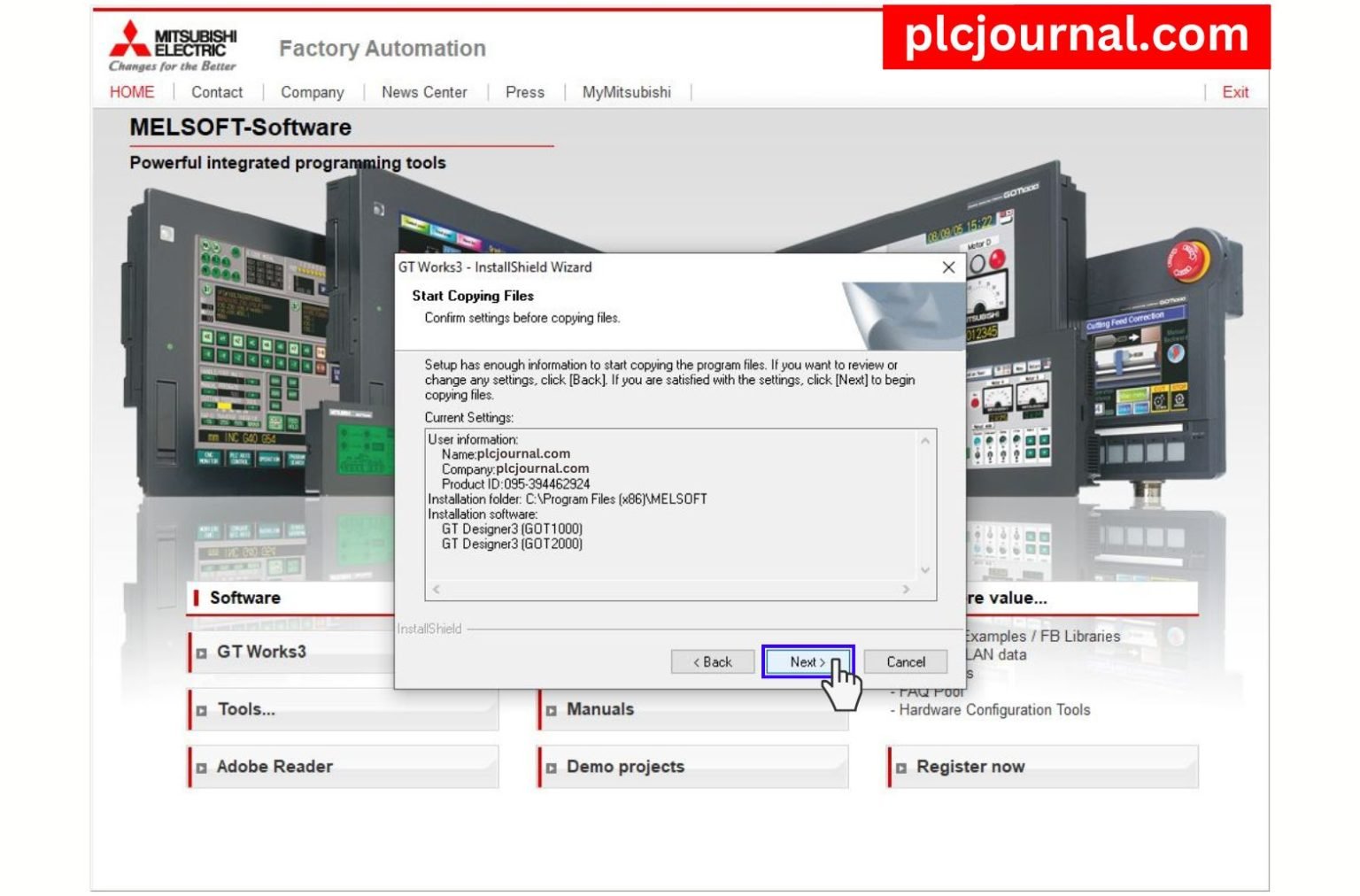This screenshot has width=1360, height=896.
Task: Open the Demo projects section
Action: 624,766
